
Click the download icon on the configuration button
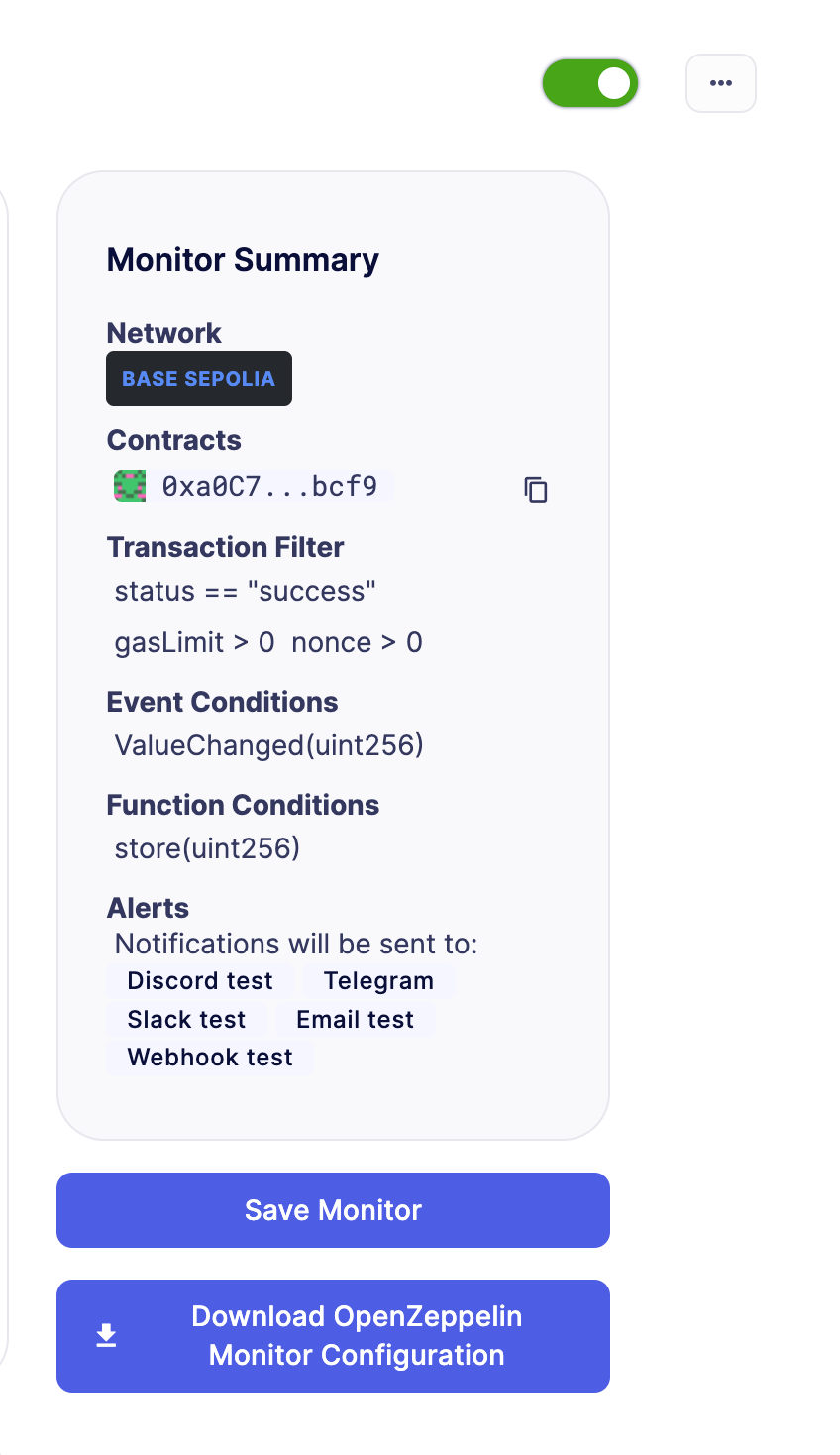[106, 1335]
